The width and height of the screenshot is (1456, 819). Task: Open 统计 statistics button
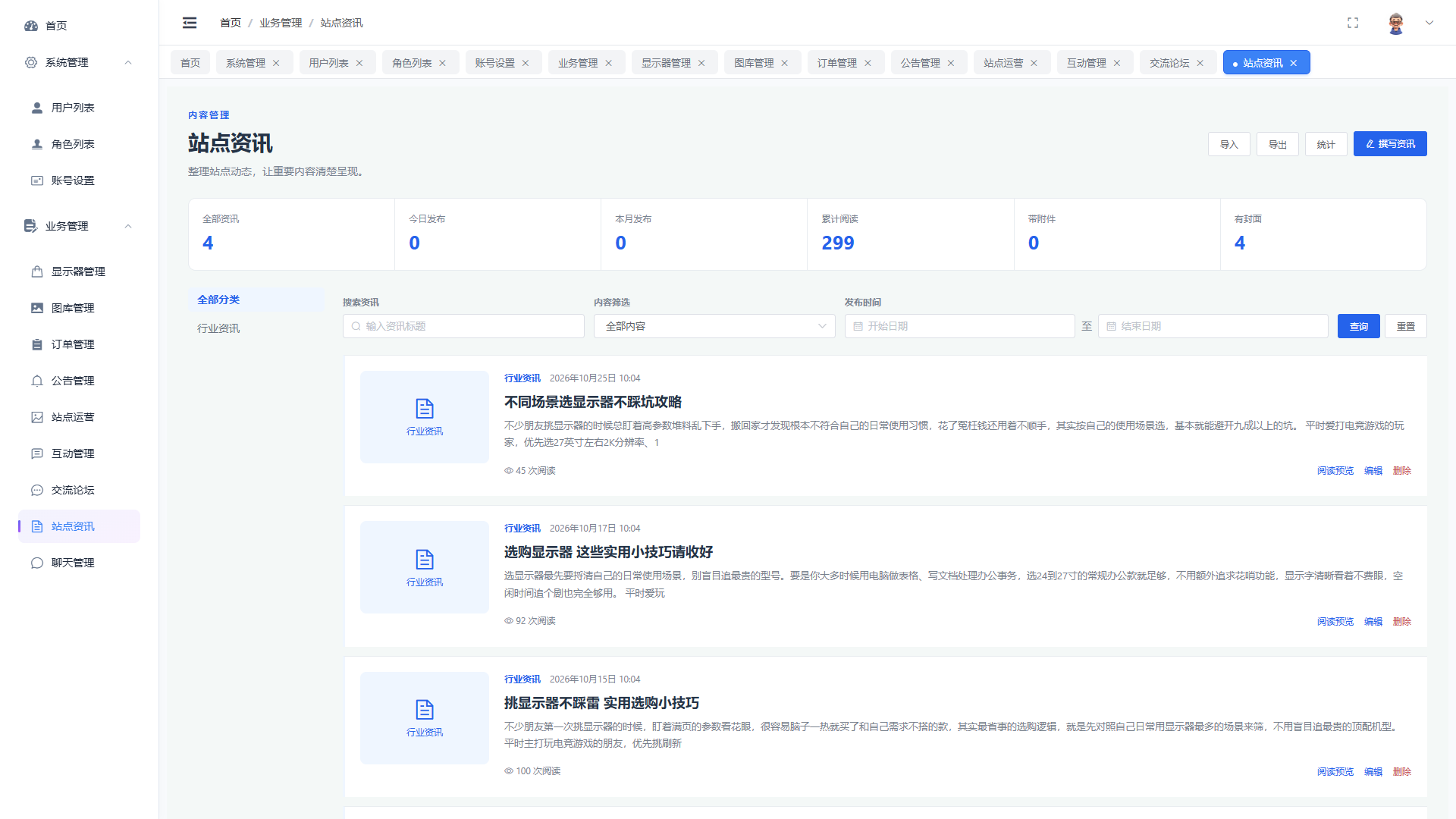pyautogui.click(x=1326, y=144)
